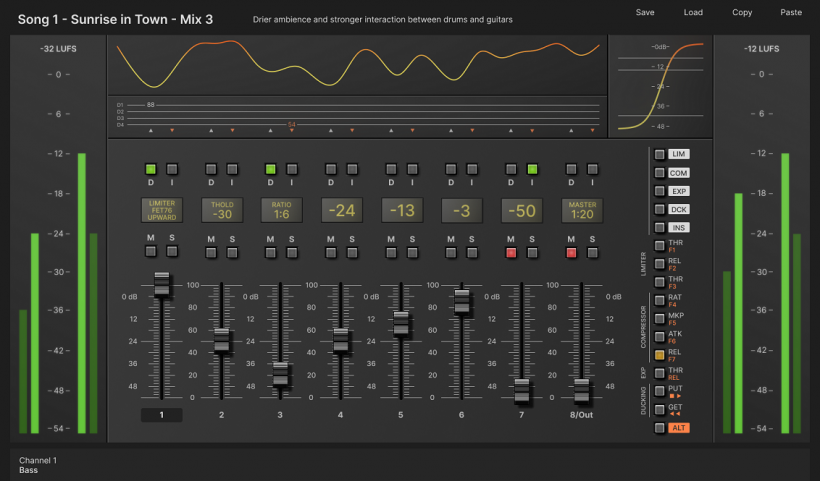This screenshot has width=820, height=481.
Task: Unmute channel 7 with its M button
Action: point(511,254)
